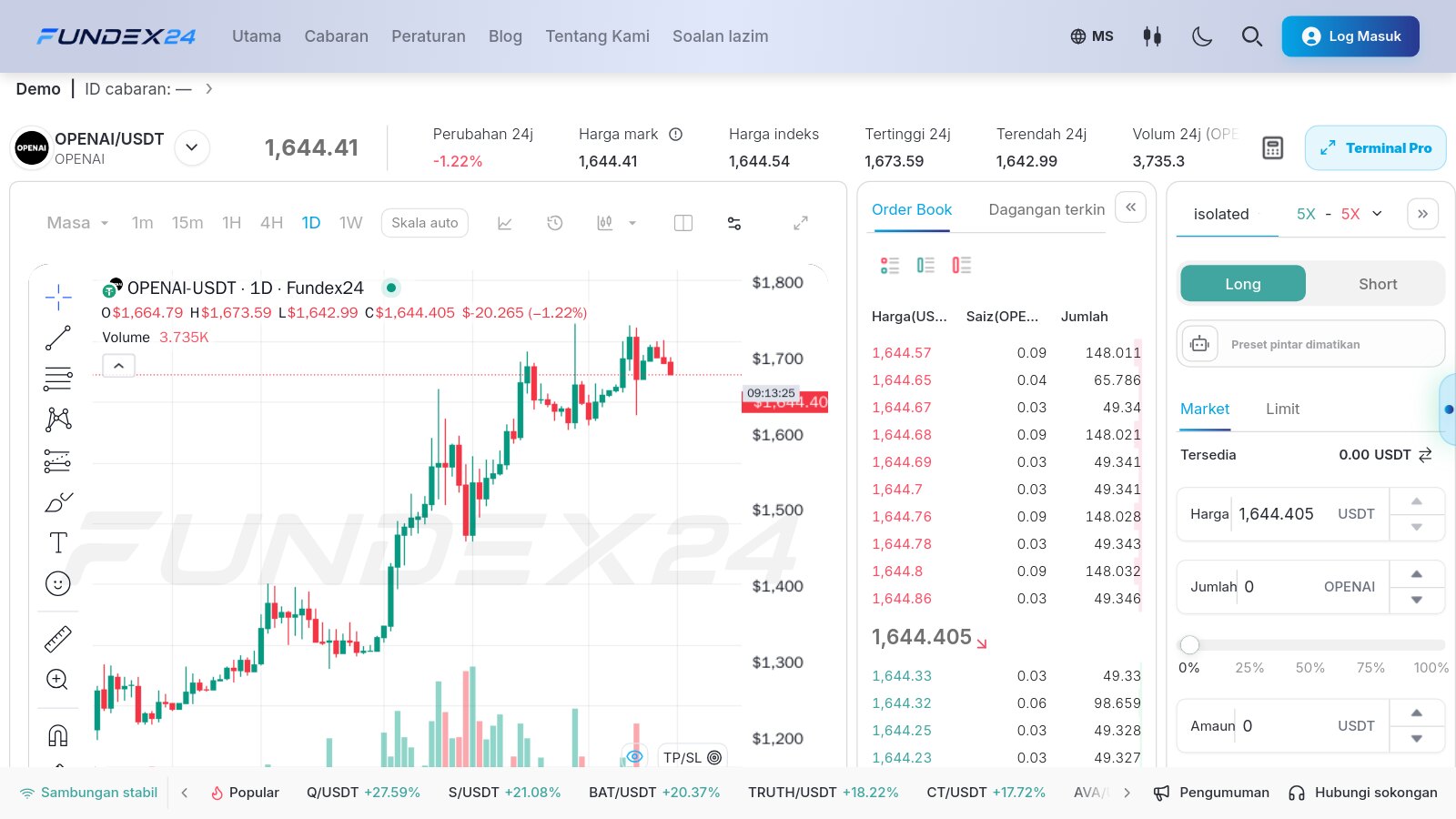The height and width of the screenshot is (819, 1456).
Task: Click the order amount percentage slider handle
Action: [x=1189, y=645]
